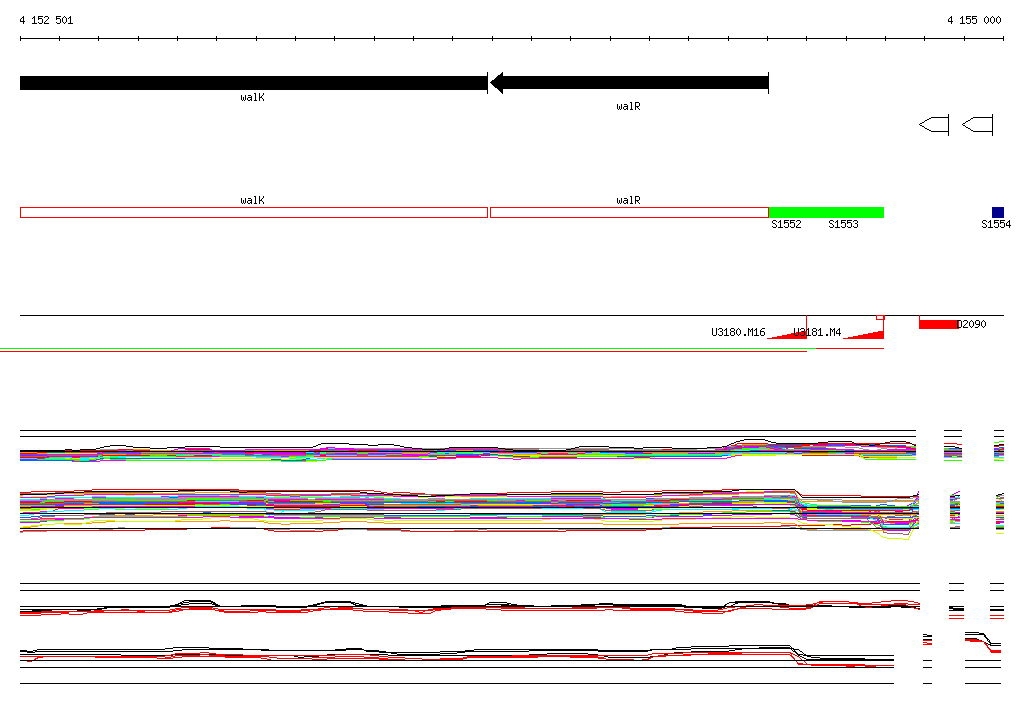
Task: Click the D2090 label
Action: pyautogui.click(x=972, y=324)
